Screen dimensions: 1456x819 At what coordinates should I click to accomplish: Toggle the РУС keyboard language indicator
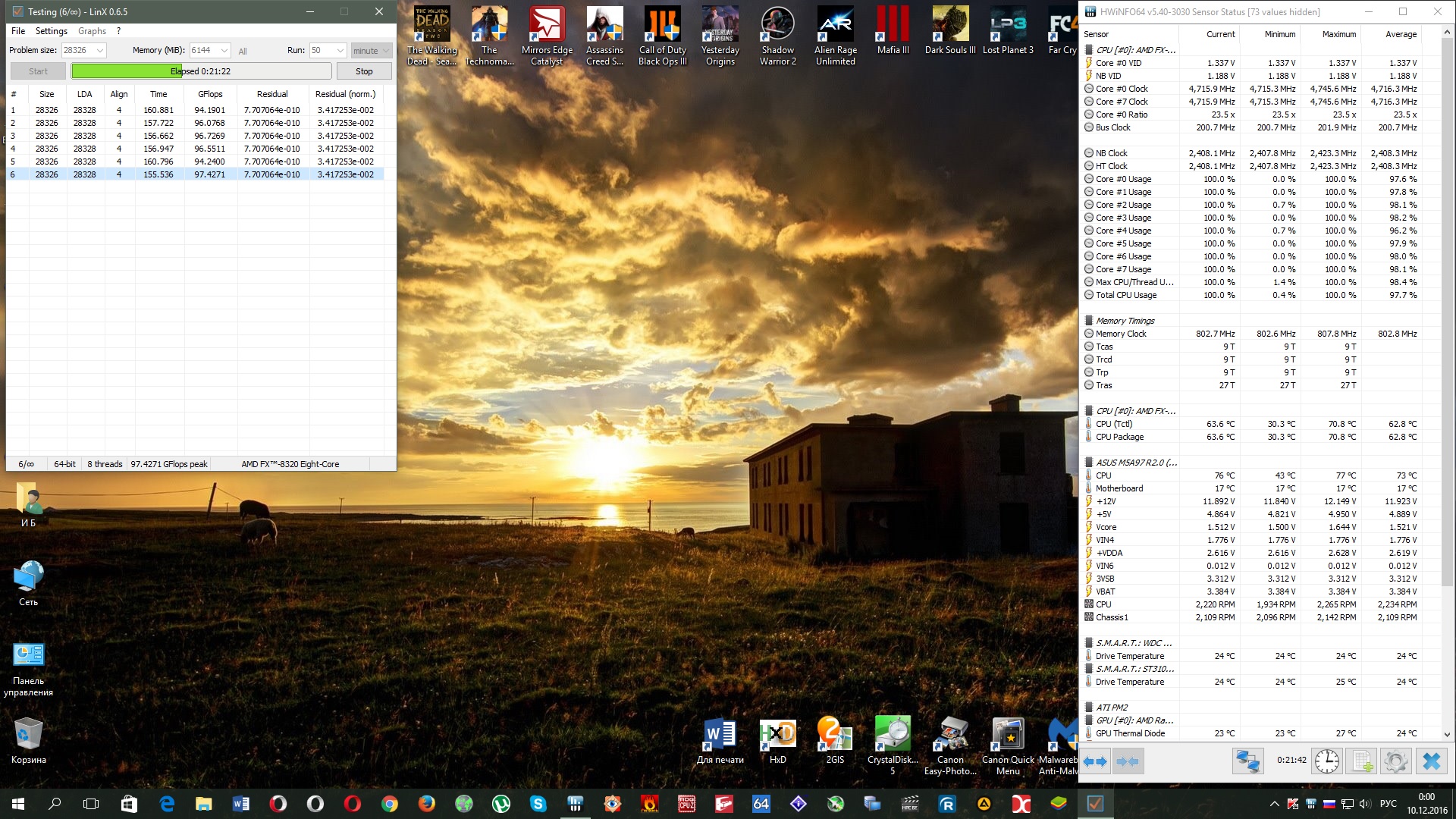(1388, 804)
